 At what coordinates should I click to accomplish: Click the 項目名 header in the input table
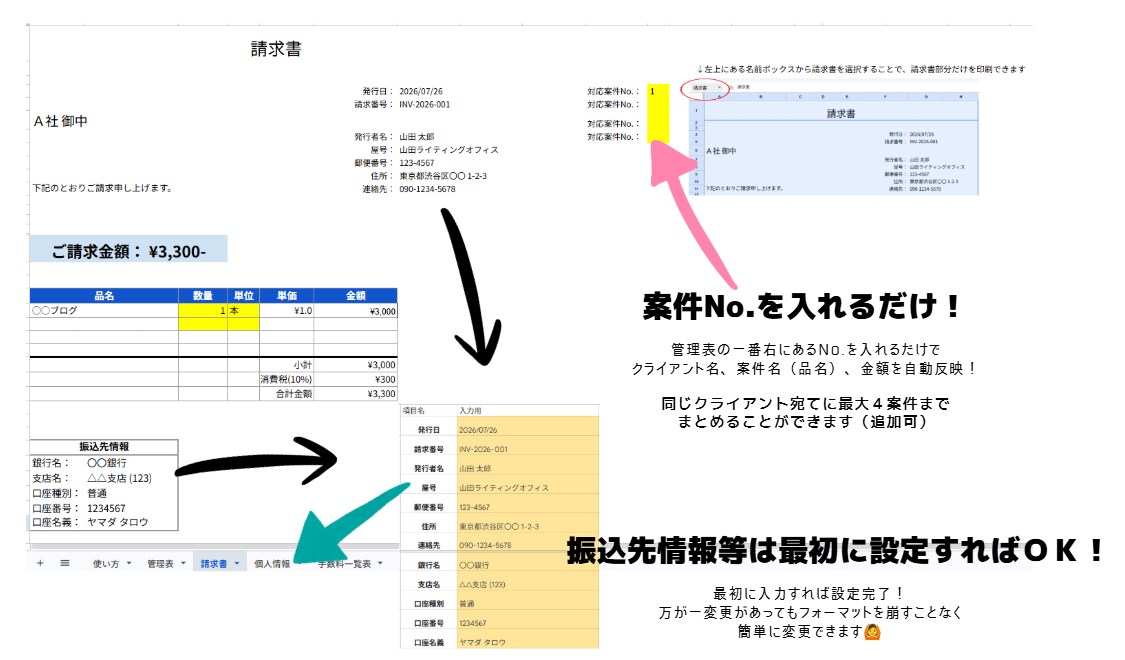pos(413,410)
